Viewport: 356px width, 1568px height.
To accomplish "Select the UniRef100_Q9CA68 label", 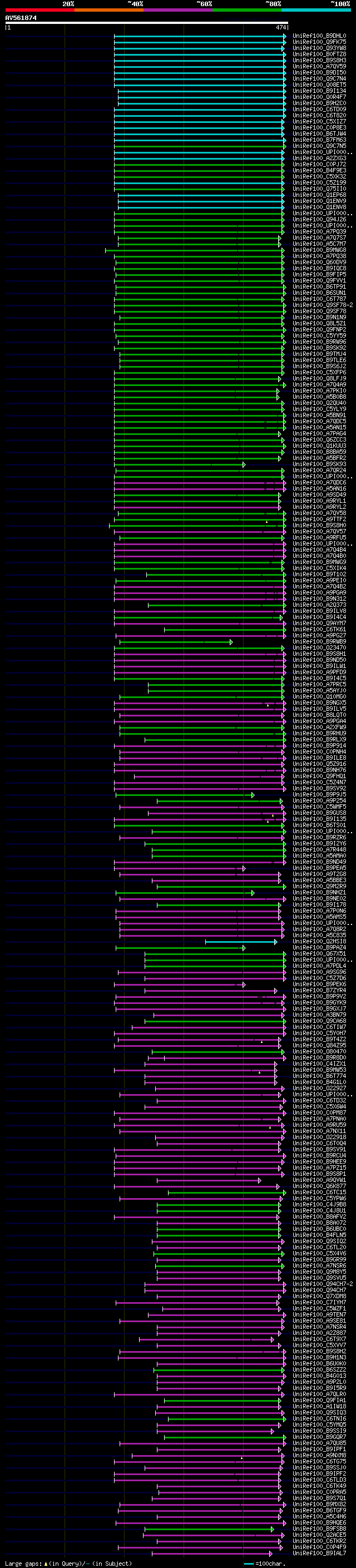I will click(x=319, y=1021).
